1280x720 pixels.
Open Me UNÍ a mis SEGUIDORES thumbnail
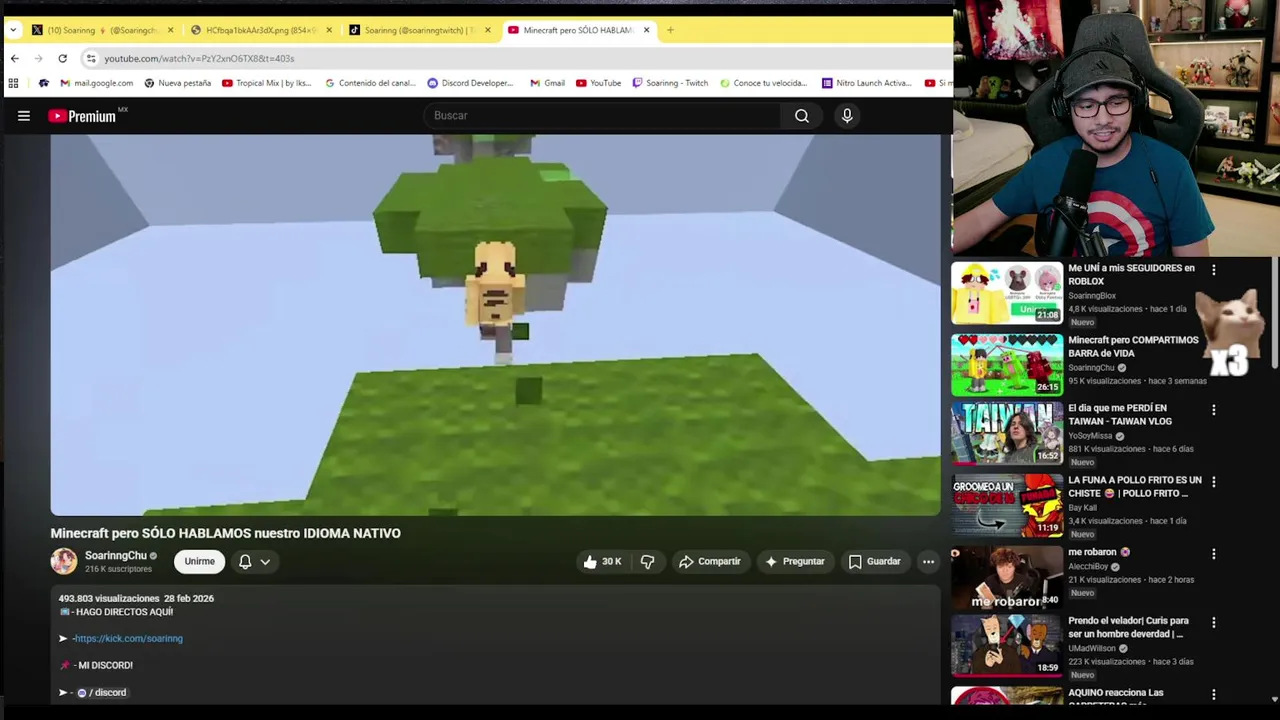(x=1007, y=294)
